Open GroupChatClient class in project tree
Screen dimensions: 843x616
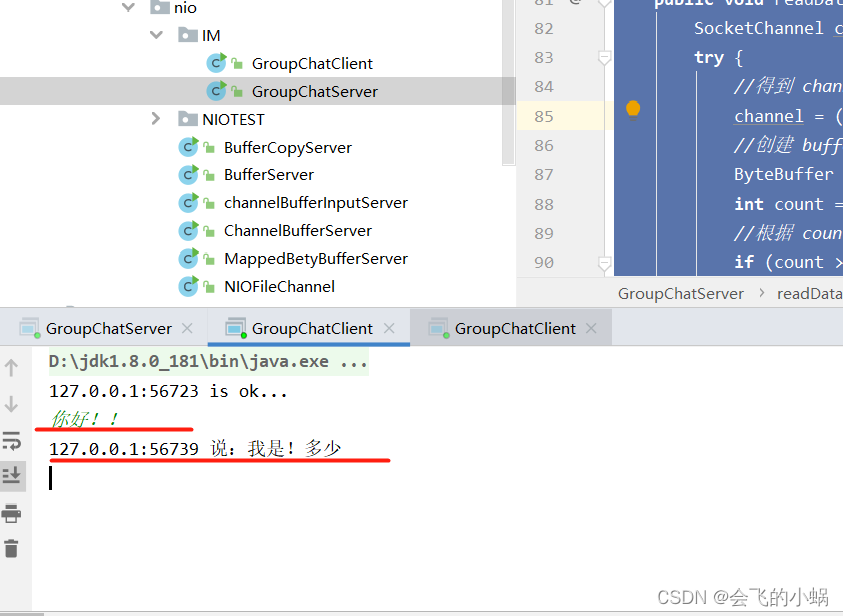coord(312,63)
